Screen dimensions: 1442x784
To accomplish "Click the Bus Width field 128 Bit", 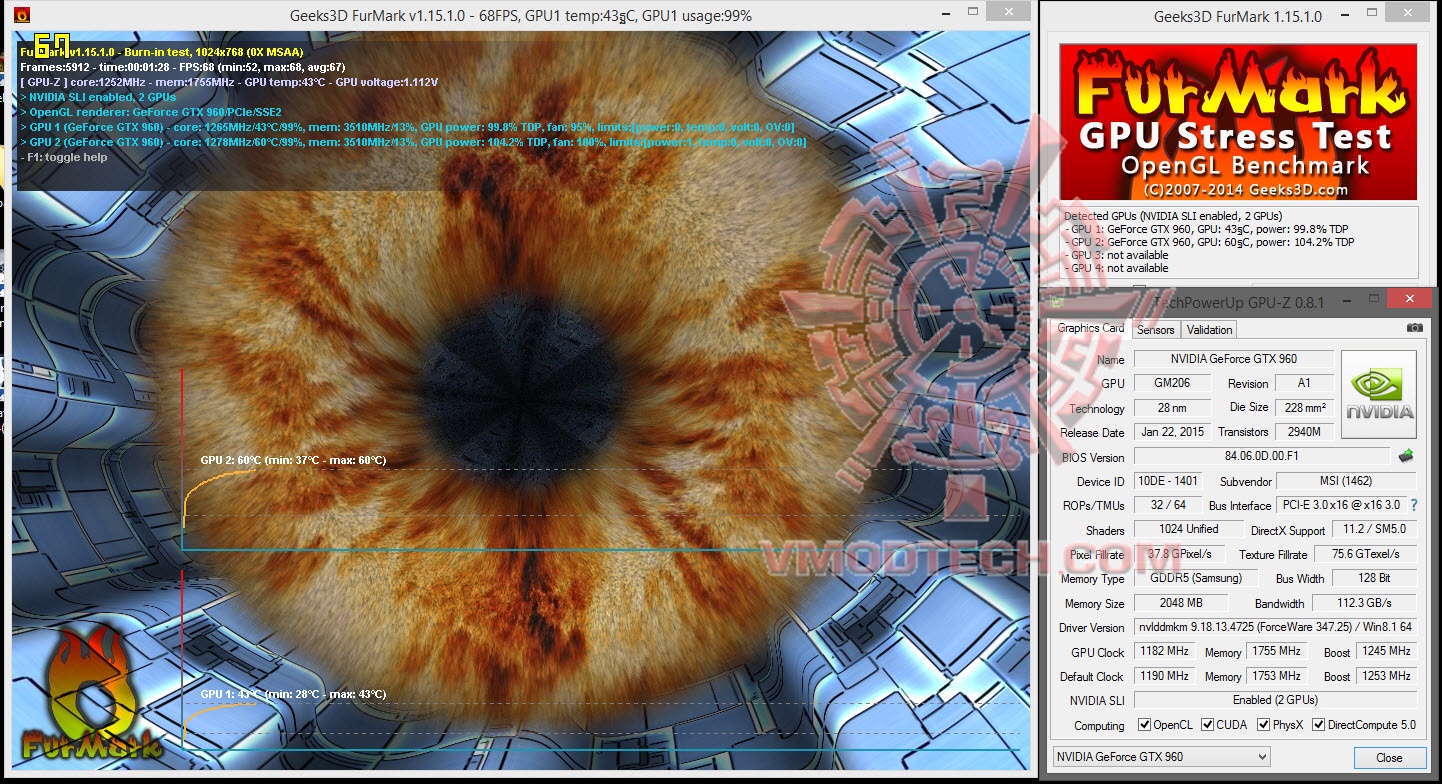I will pos(1374,578).
